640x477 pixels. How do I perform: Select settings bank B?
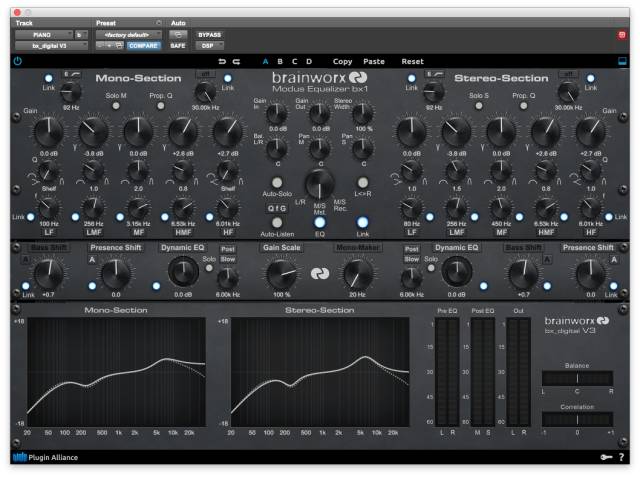pos(280,62)
